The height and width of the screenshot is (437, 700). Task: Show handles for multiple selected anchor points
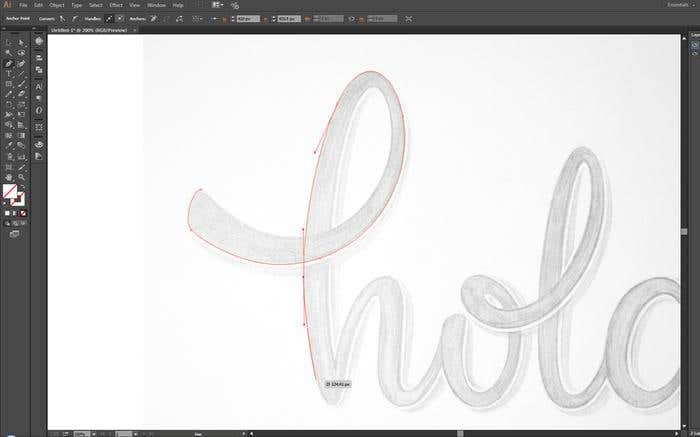(108, 19)
